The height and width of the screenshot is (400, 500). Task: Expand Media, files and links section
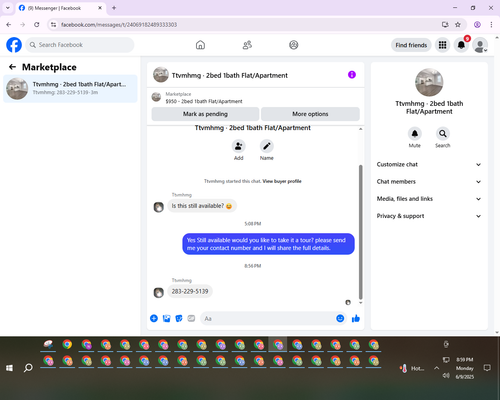coord(429,199)
